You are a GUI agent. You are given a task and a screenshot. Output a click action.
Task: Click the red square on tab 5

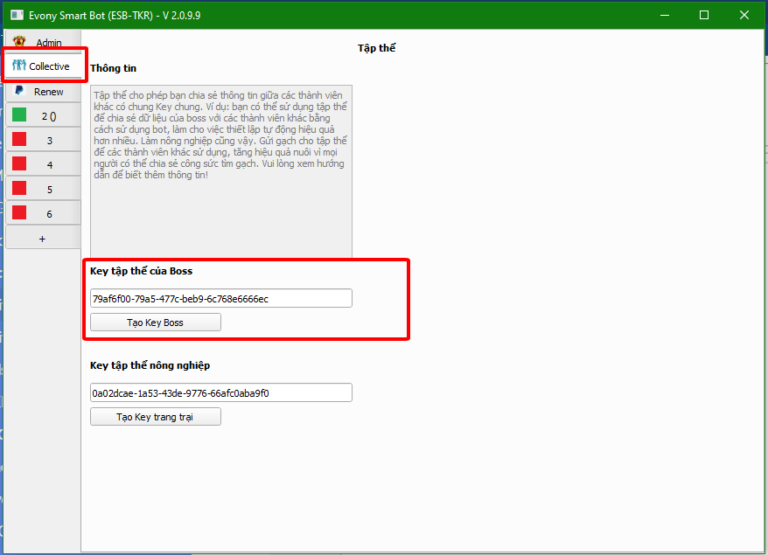(x=19, y=188)
